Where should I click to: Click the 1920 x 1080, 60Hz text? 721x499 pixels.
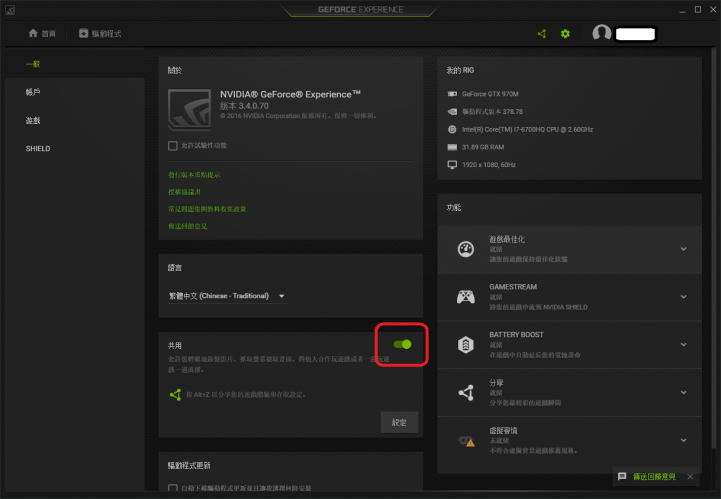[x=489, y=165]
